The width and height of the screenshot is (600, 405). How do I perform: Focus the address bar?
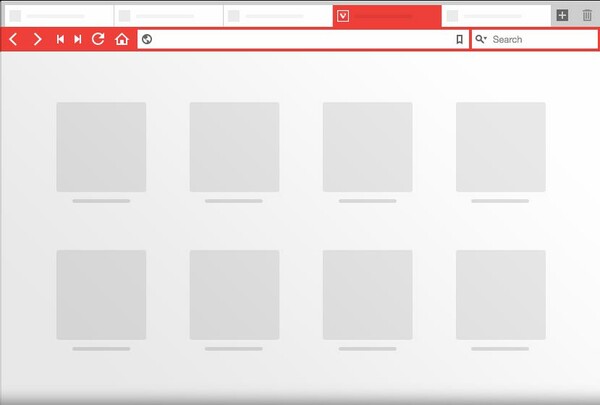click(303, 39)
